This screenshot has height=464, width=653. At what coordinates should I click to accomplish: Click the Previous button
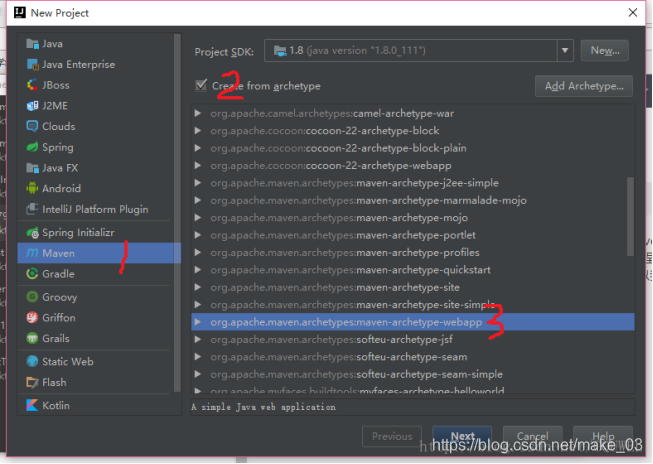tap(392, 436)
